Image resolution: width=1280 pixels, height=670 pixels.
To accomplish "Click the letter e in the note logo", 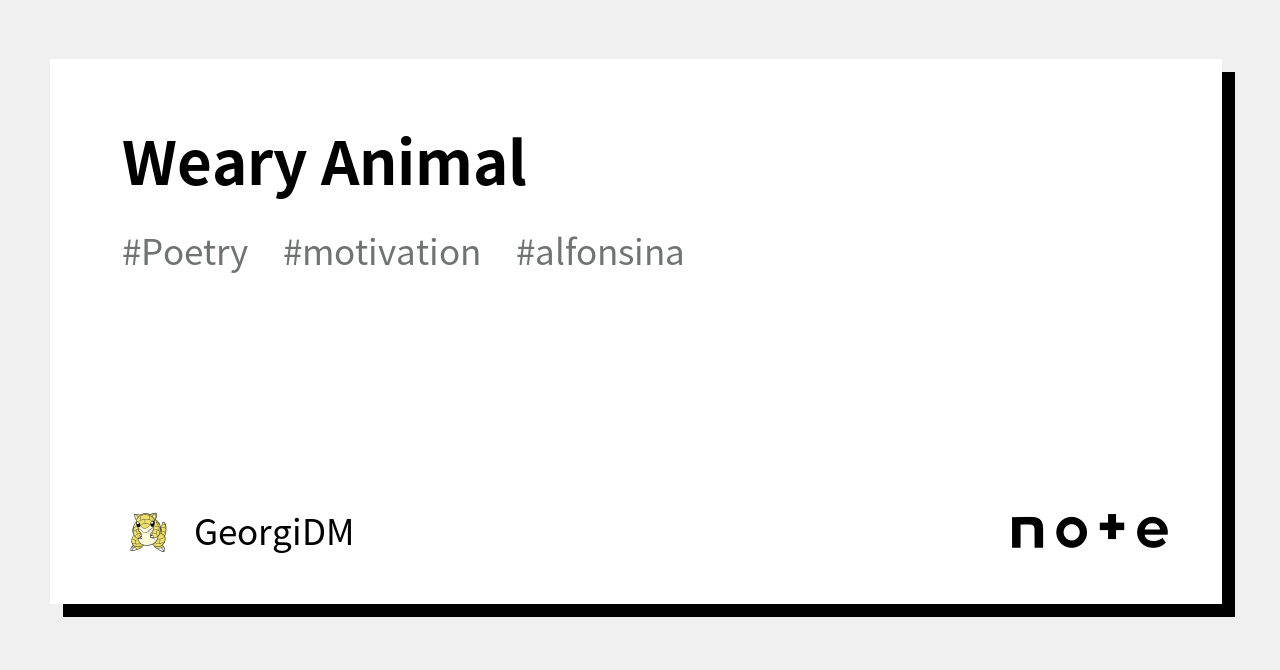I will click(x=1152, y=532).
